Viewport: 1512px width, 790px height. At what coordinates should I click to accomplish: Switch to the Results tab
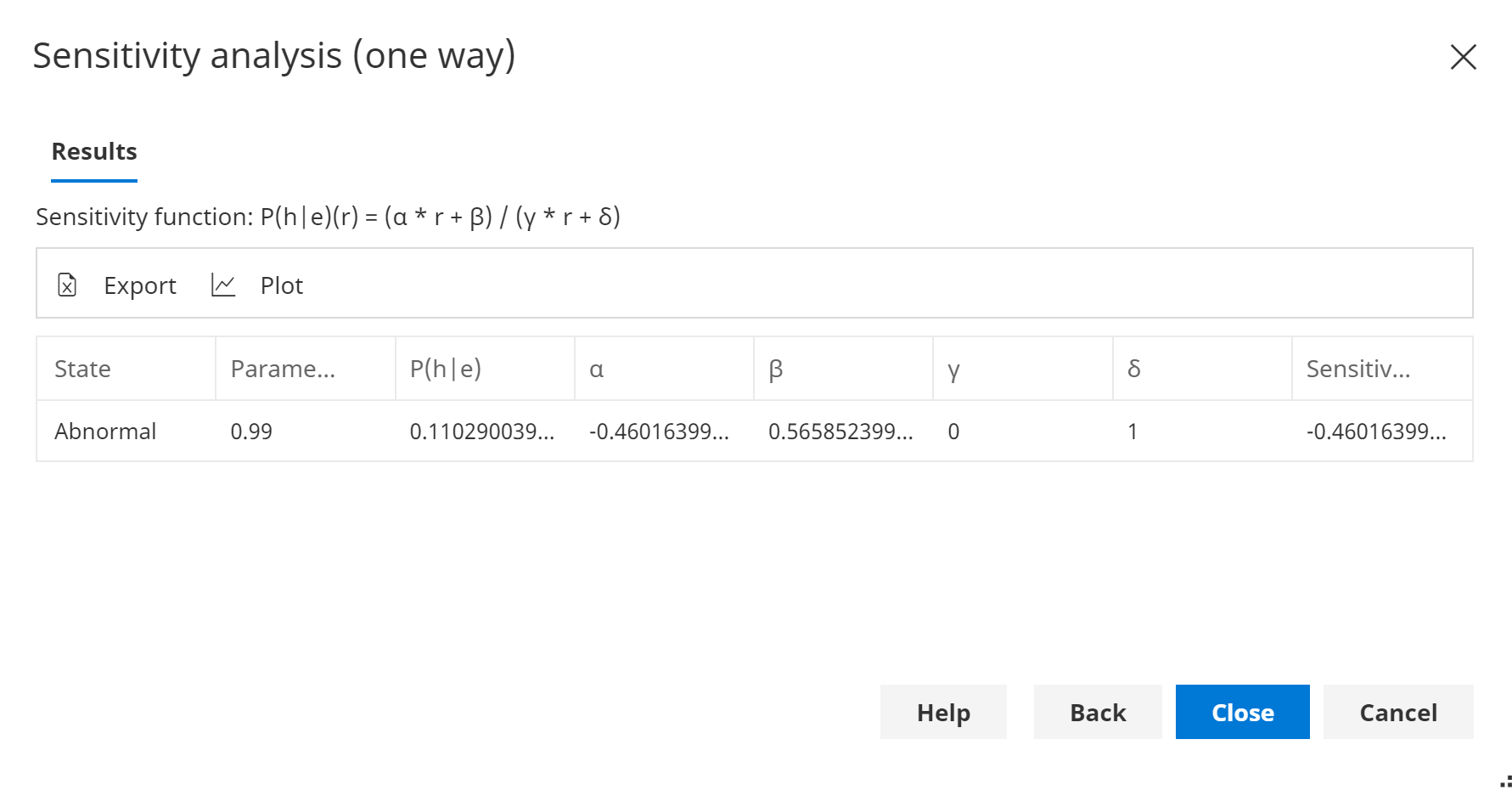coord(93,151)
